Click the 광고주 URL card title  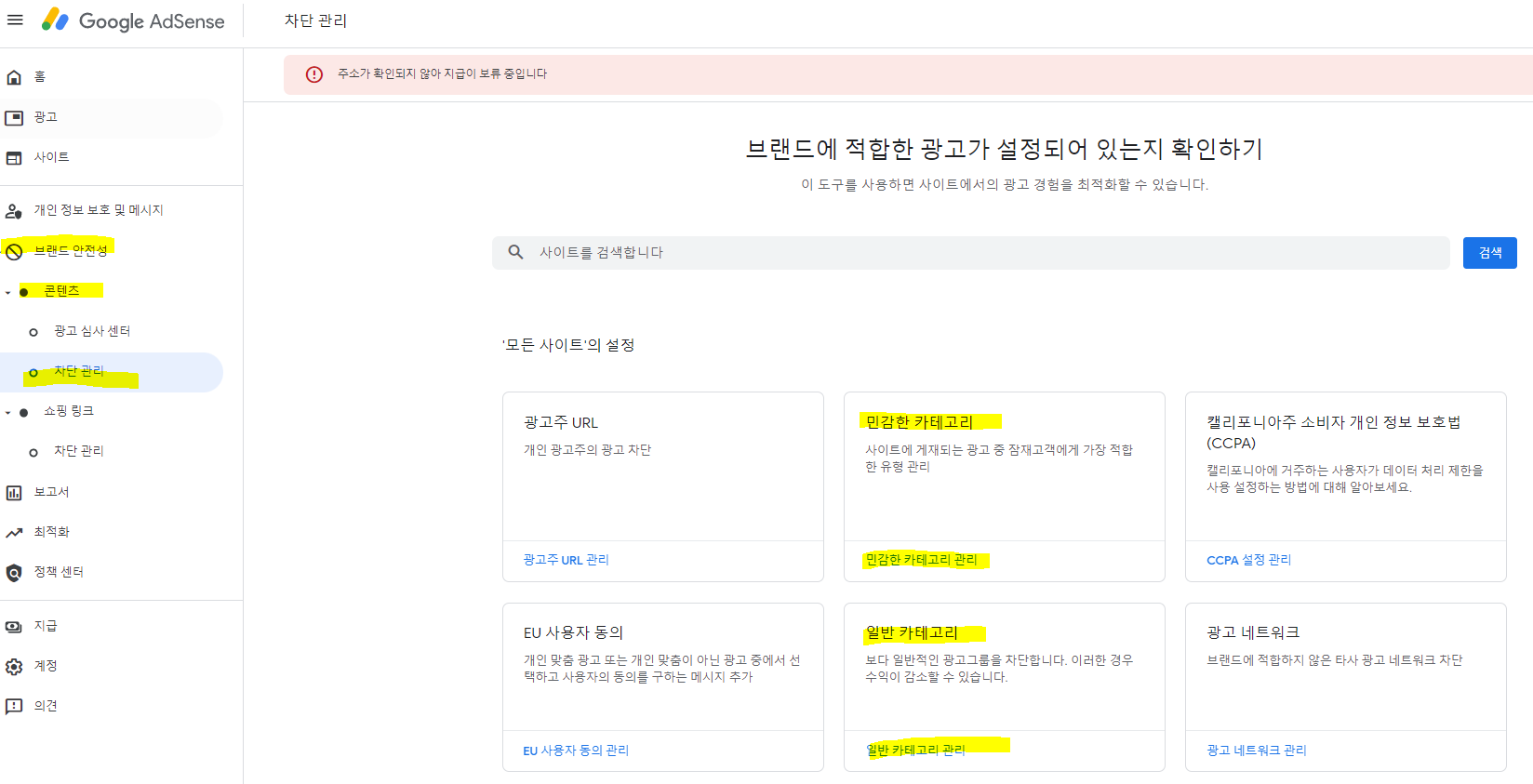click(561, 422)
